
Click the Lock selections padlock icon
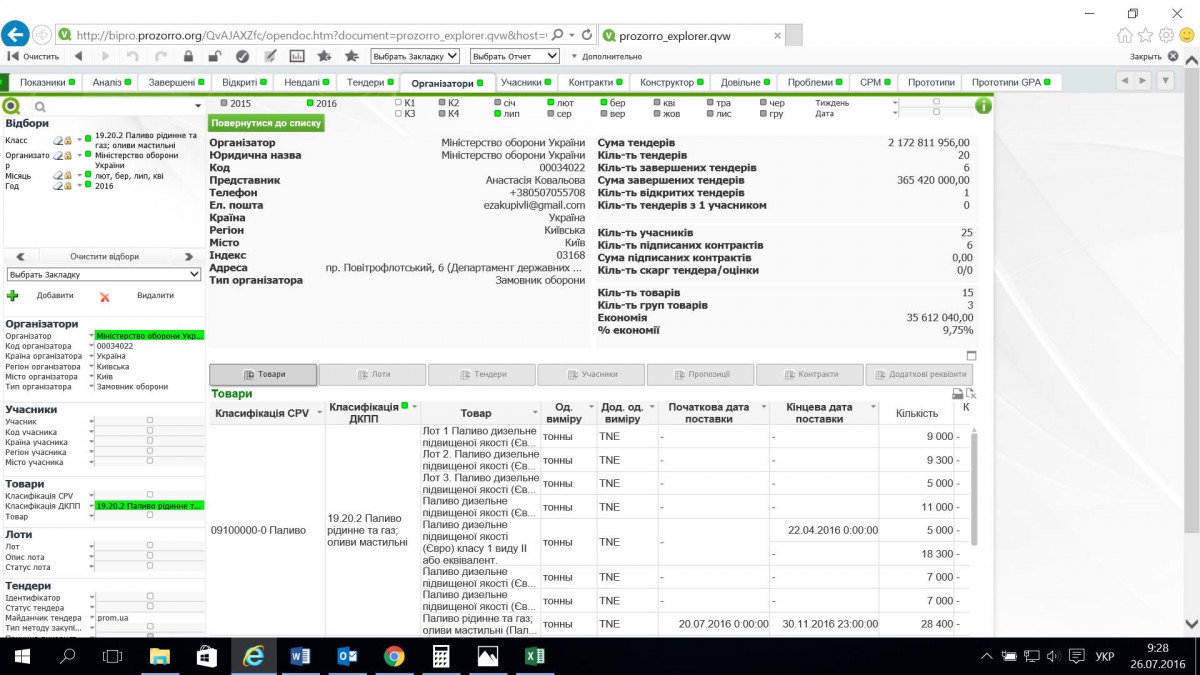pos(189,56)
